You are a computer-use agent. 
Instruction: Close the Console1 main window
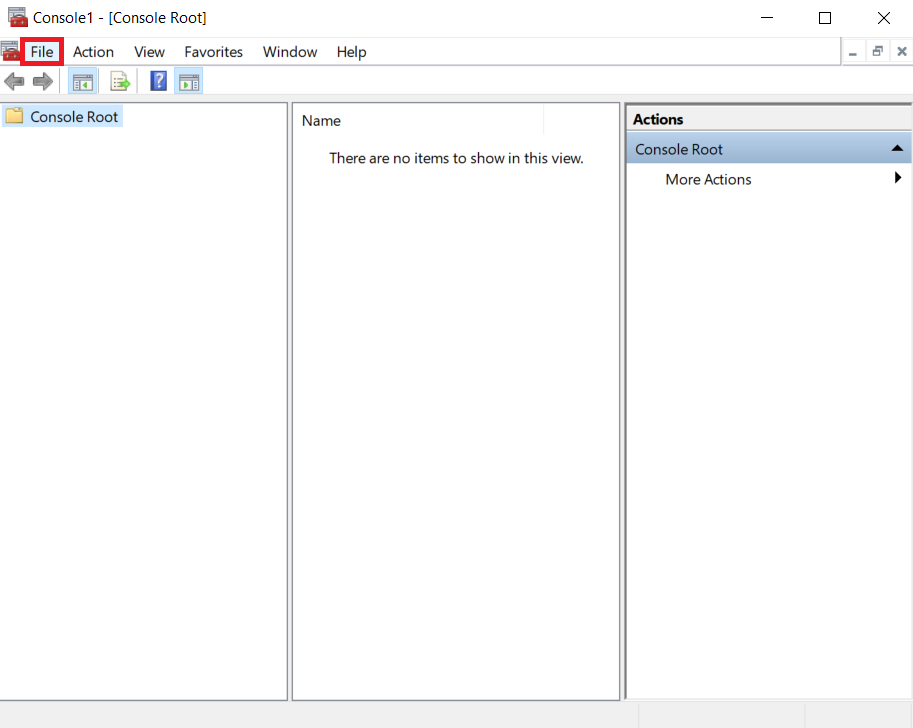[x=883, y=17]
